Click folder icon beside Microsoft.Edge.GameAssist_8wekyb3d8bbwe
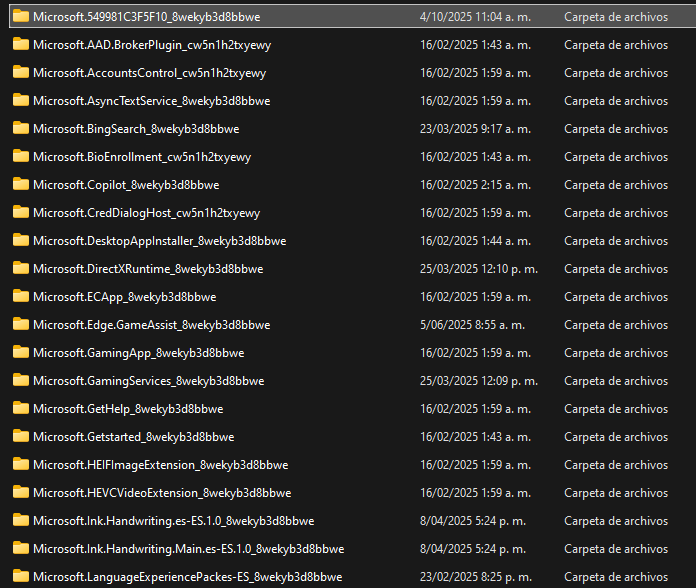 point(20,324)
